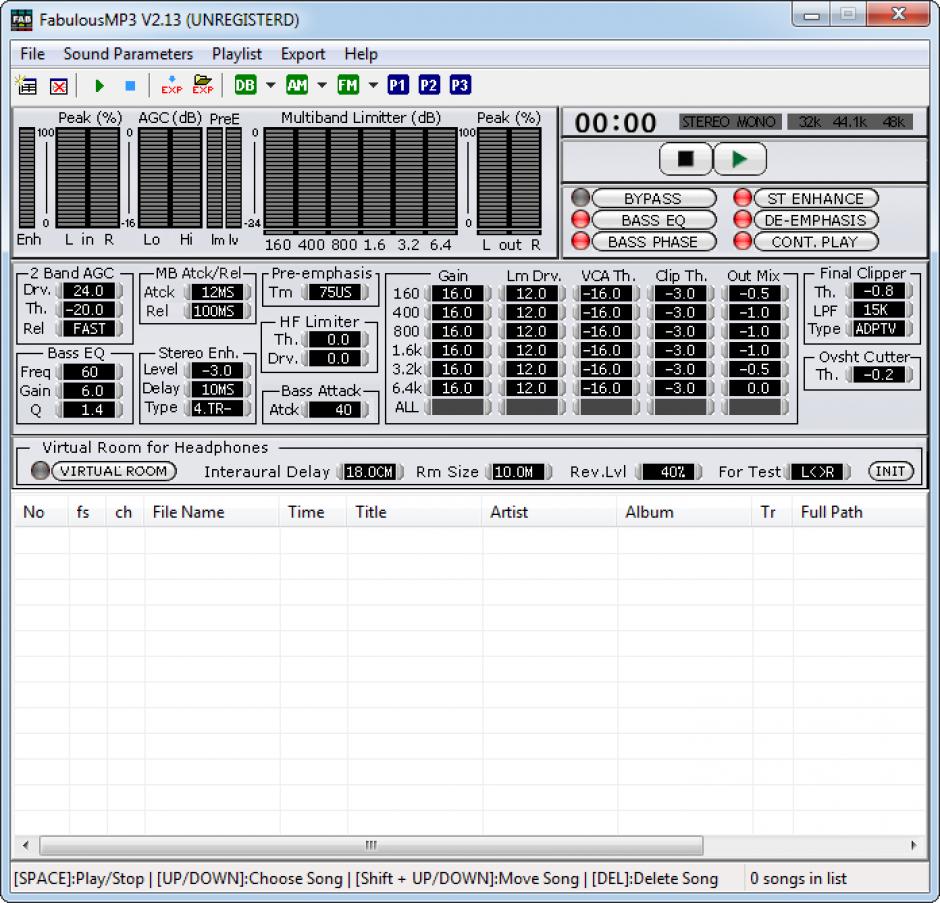This screenshot has height=903, width=940.
Task: Click the Final Clipper LPF 15K value
Action: [879, 310]
